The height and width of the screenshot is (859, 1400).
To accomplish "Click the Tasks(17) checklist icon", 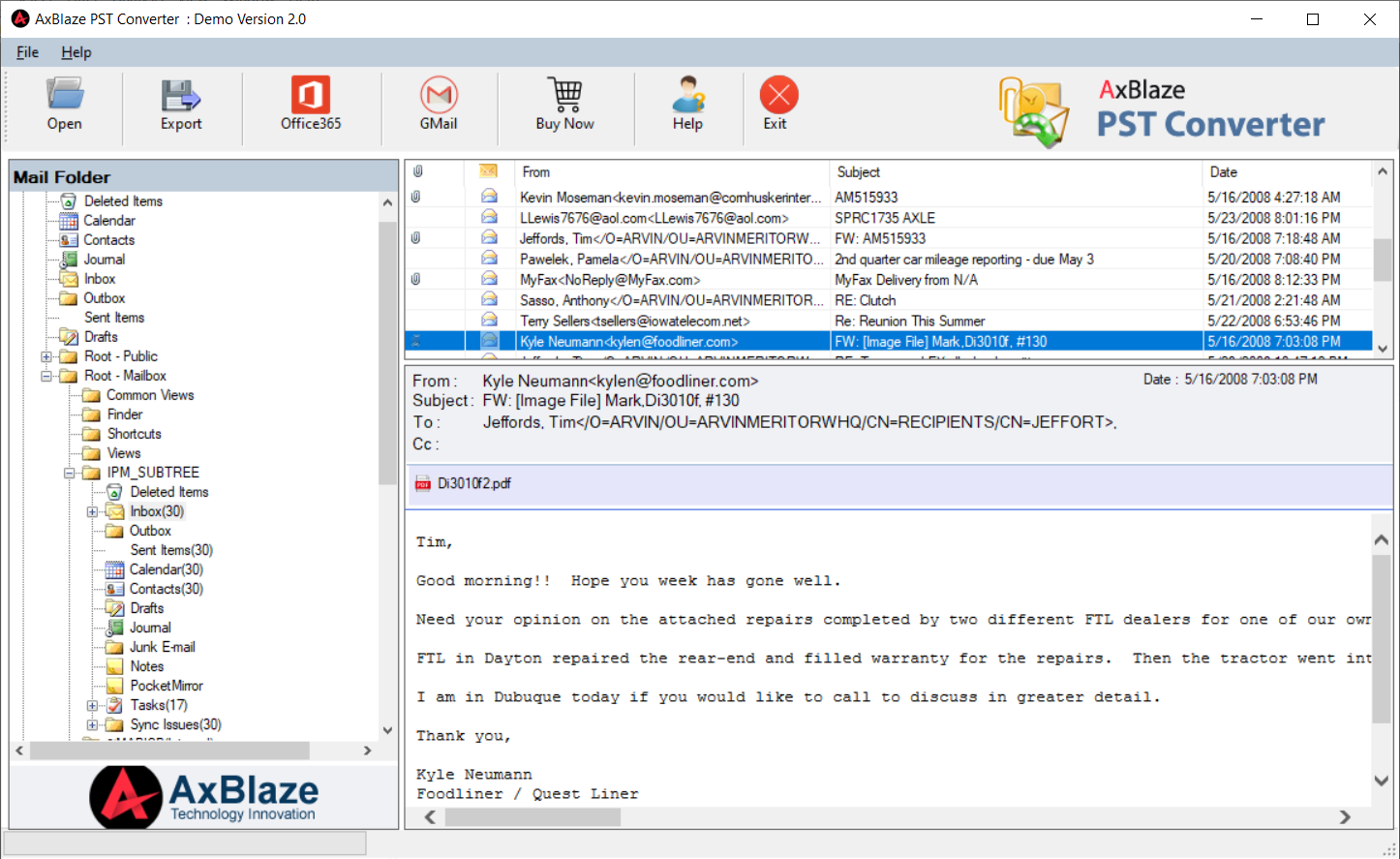I will click(114, 705).
